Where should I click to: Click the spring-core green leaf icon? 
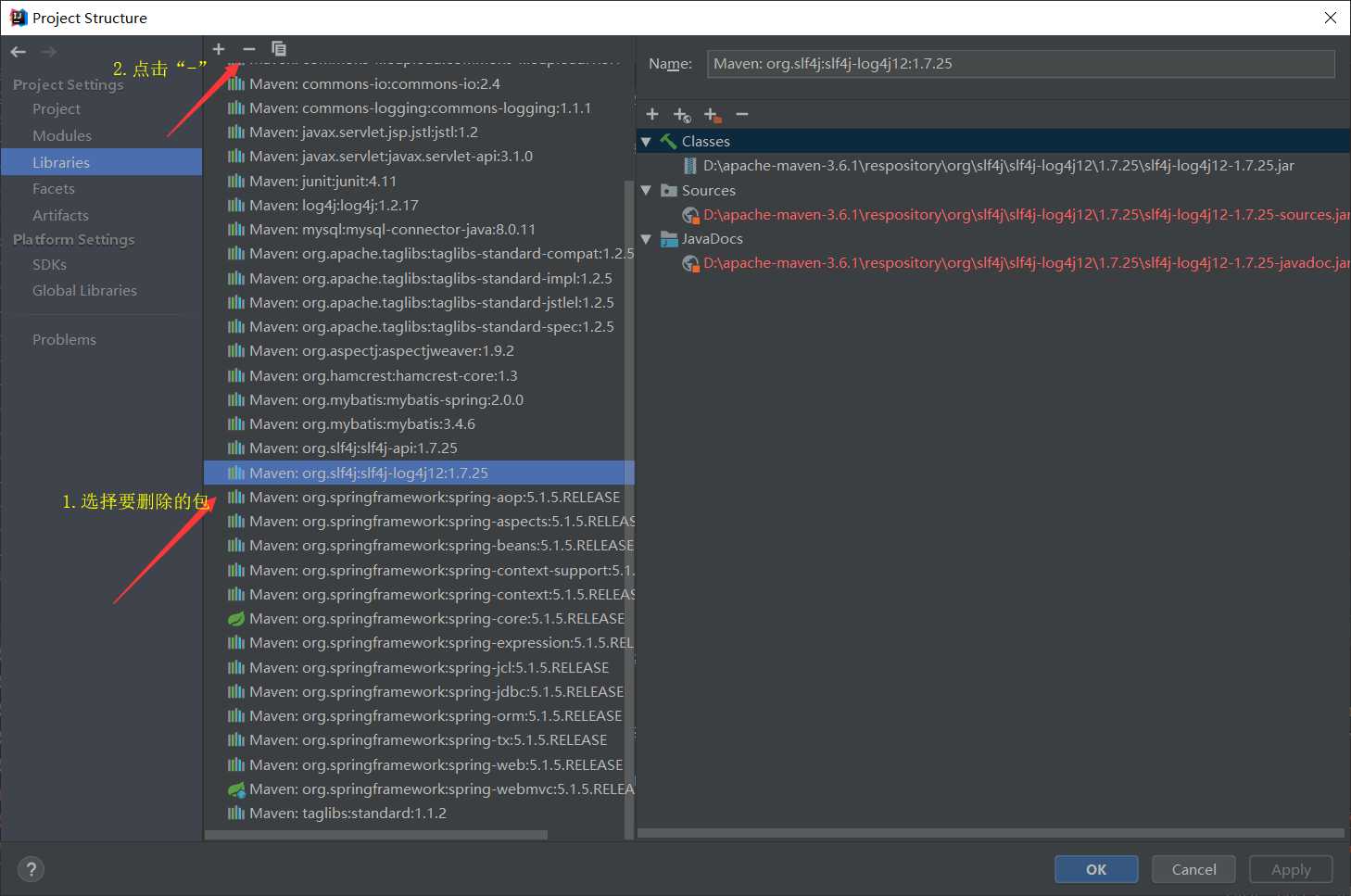click(x=236, y=619)
